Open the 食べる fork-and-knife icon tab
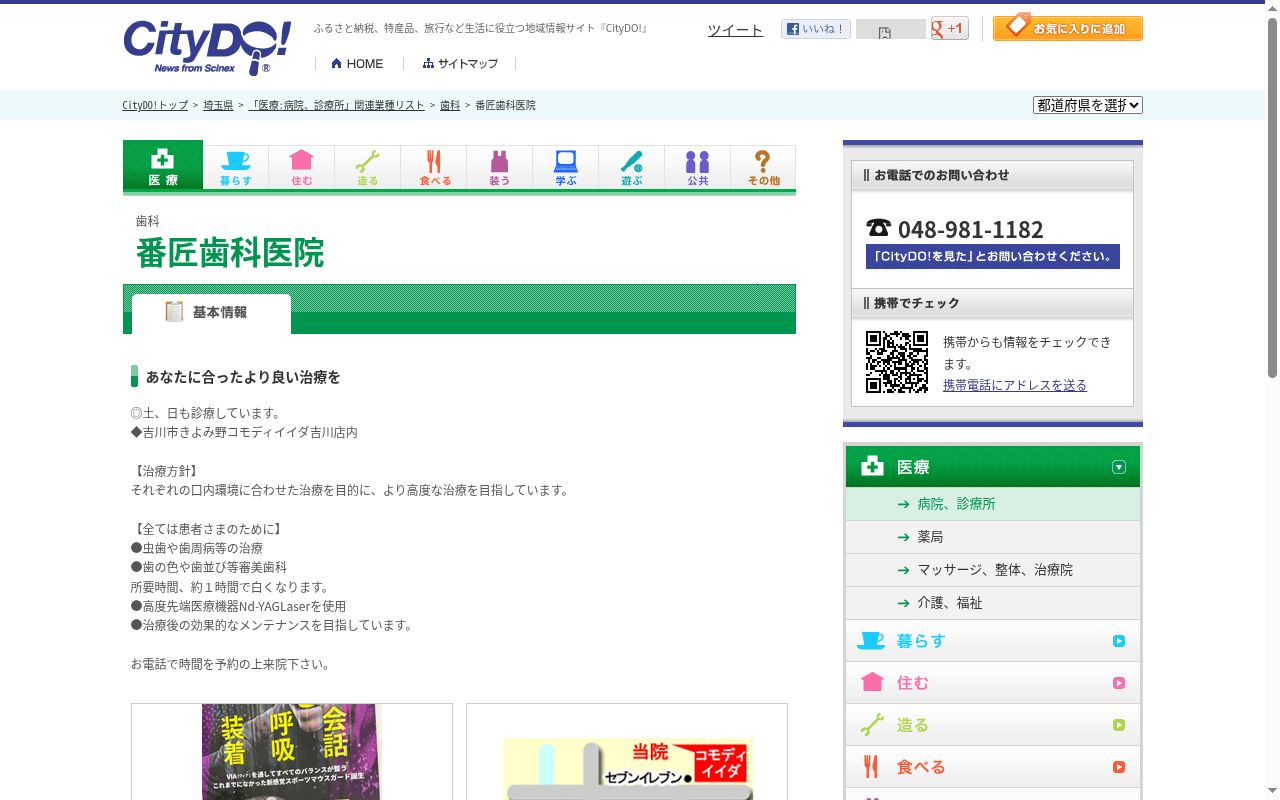The height and width of the screenshot is (800, 1280). [x=433, y=167]
